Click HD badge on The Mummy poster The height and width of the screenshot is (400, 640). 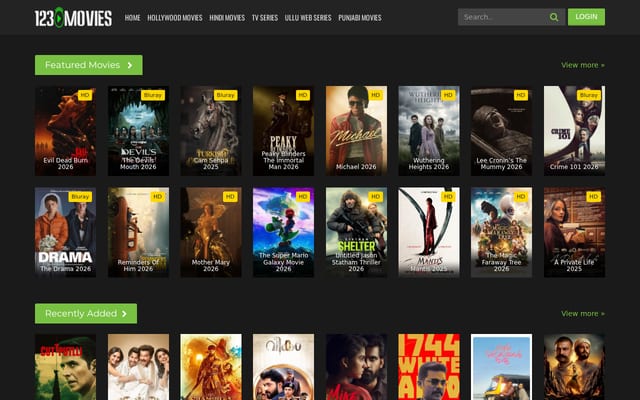[521, 95]
